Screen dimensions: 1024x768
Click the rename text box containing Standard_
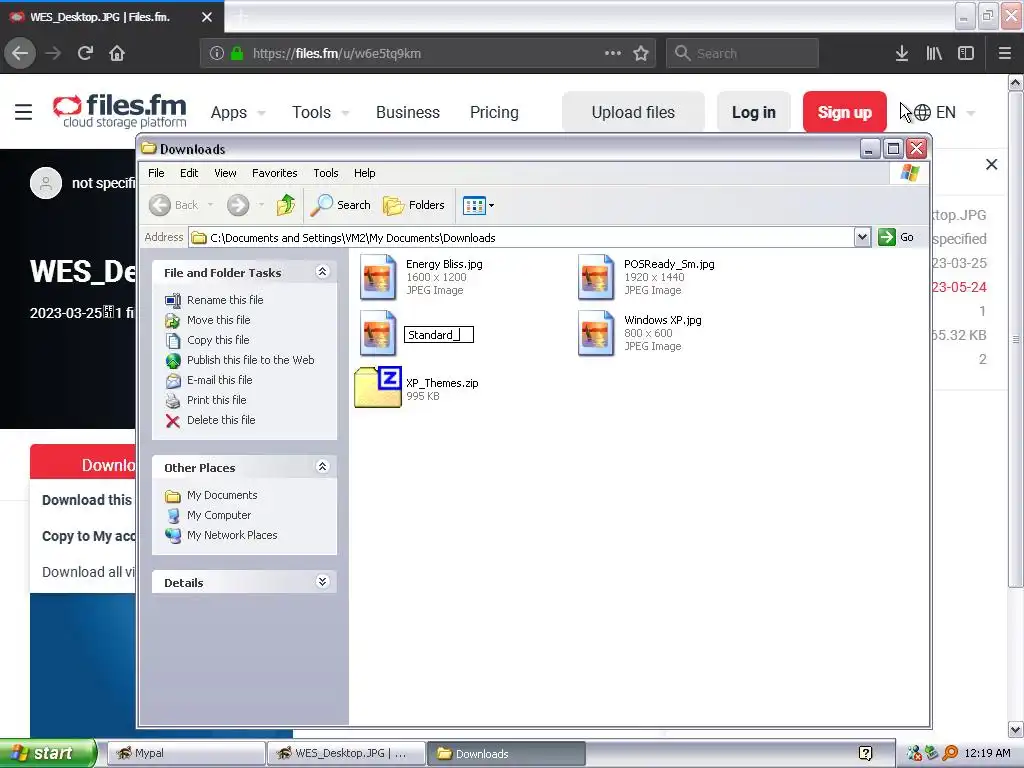point(439,335)
